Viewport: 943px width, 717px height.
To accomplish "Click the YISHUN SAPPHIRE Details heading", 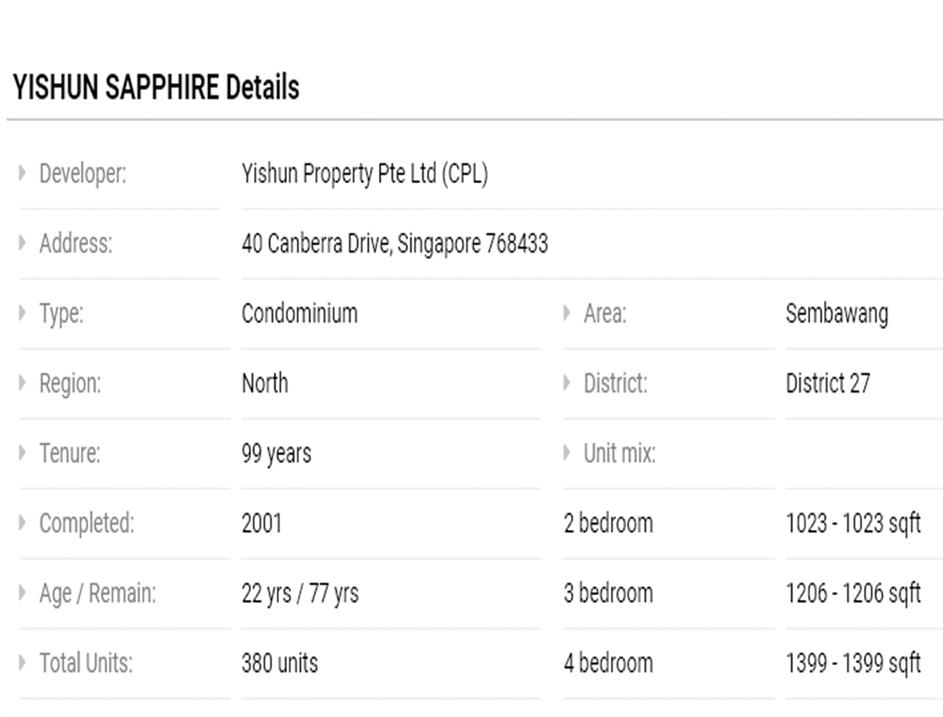I will pyautogui.click(x=156, y=88).
